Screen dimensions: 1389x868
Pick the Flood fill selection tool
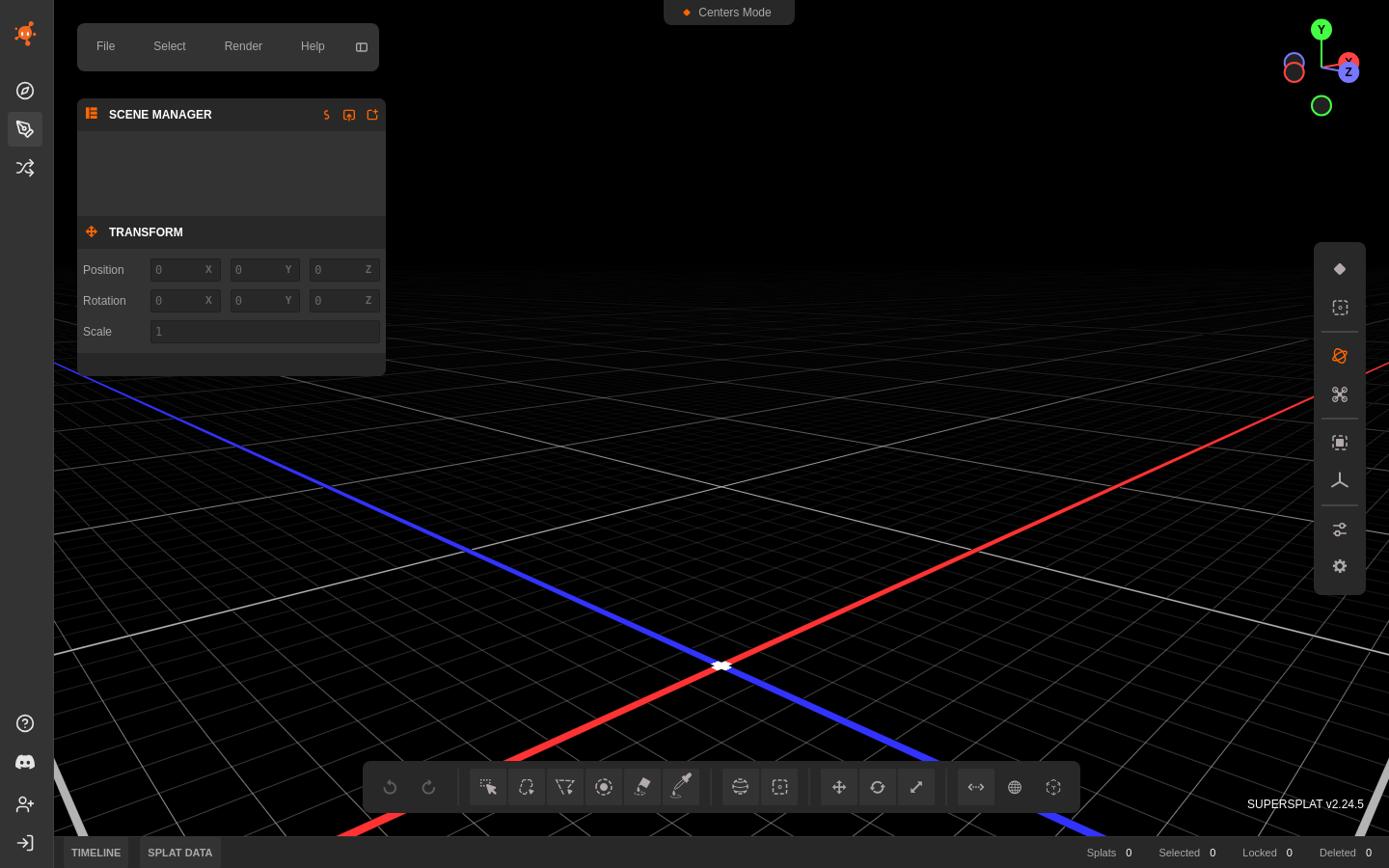[x=642, y=787]
